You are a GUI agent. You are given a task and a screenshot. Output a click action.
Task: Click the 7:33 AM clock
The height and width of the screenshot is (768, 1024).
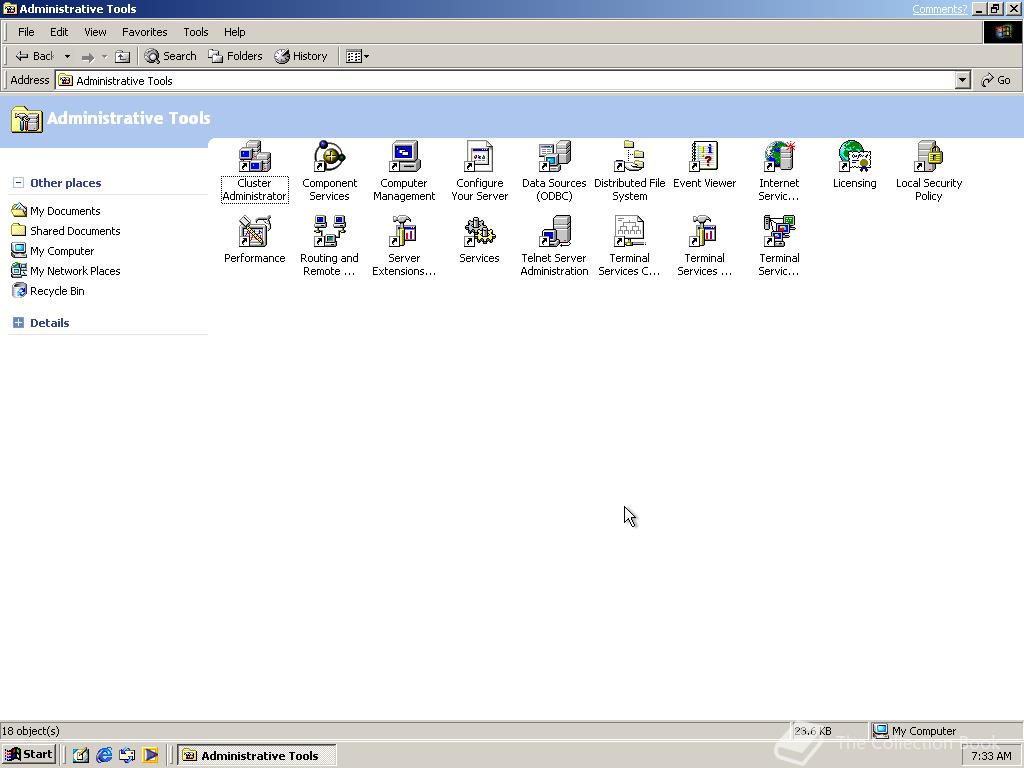pos(991,756)
